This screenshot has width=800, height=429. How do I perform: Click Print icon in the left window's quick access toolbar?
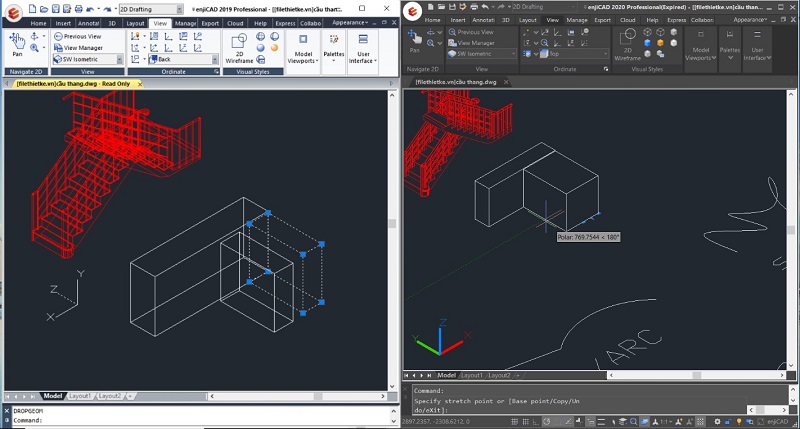(79, 9)
